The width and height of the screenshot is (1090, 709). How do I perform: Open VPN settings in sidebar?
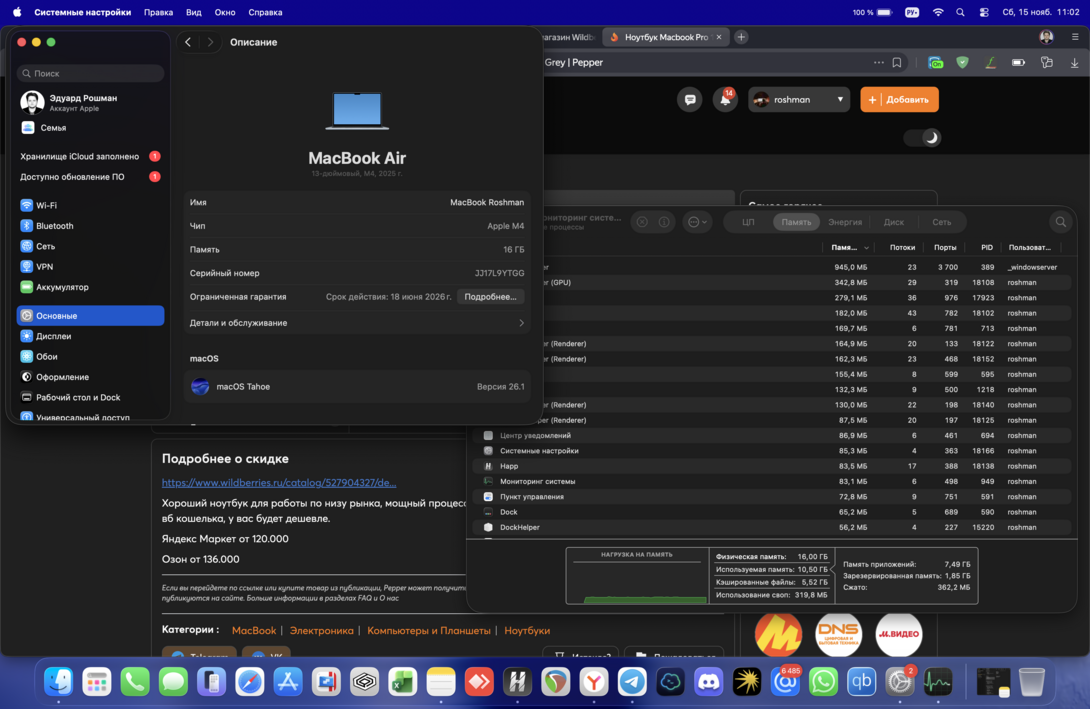[90, 266]
